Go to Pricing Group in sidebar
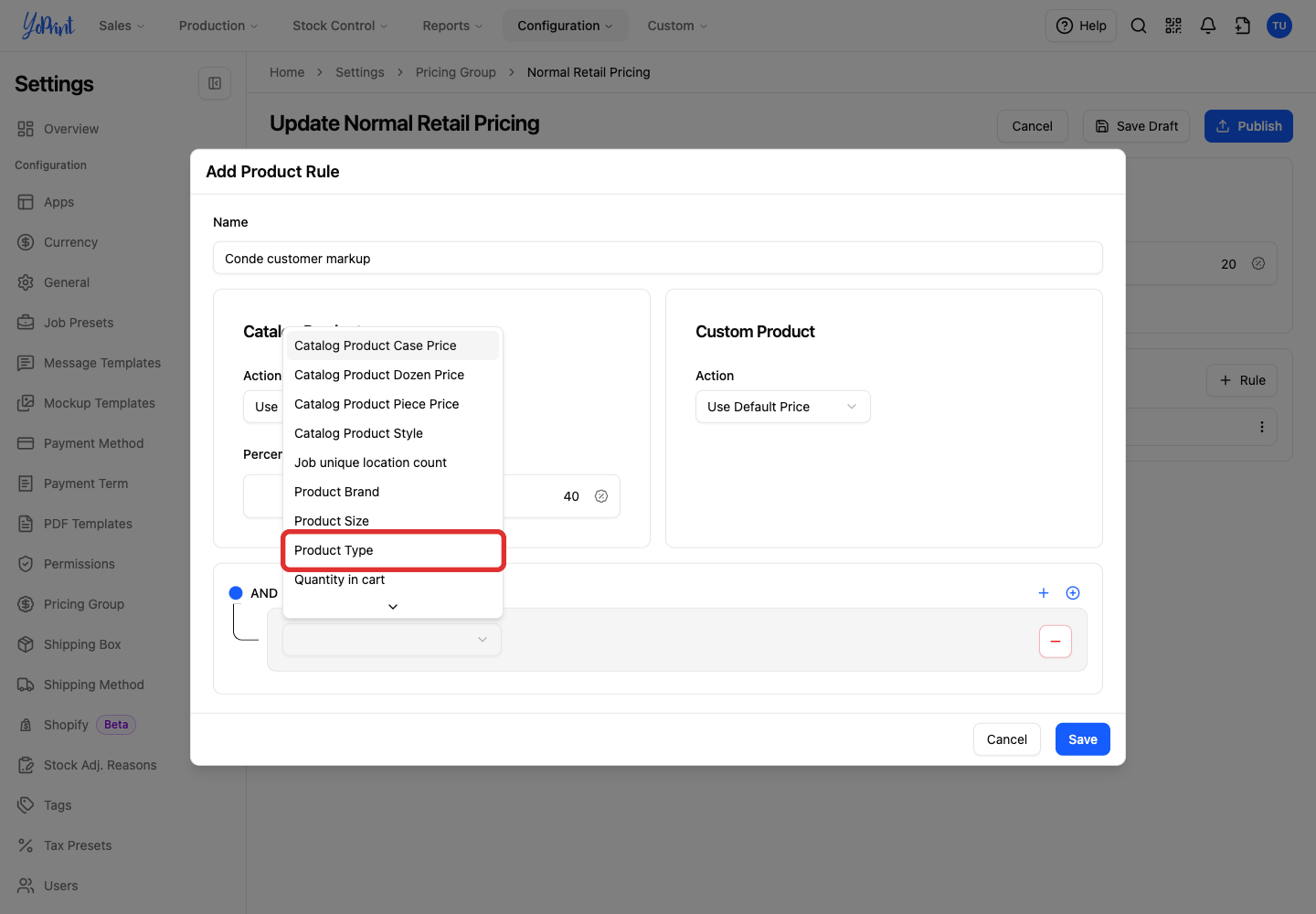The width and height of the screenshot is (1316, 914). [x=84, y=604]
